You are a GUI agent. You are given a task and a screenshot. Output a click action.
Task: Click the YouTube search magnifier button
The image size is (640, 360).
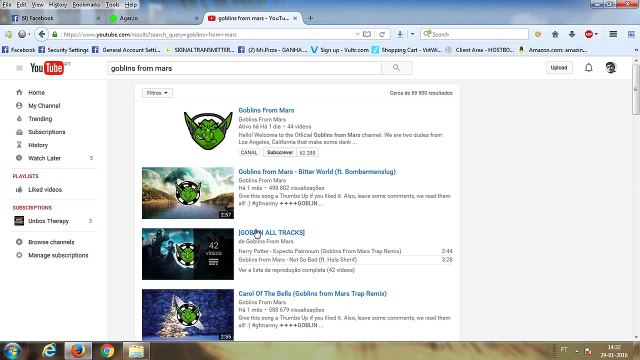(396, 68)
